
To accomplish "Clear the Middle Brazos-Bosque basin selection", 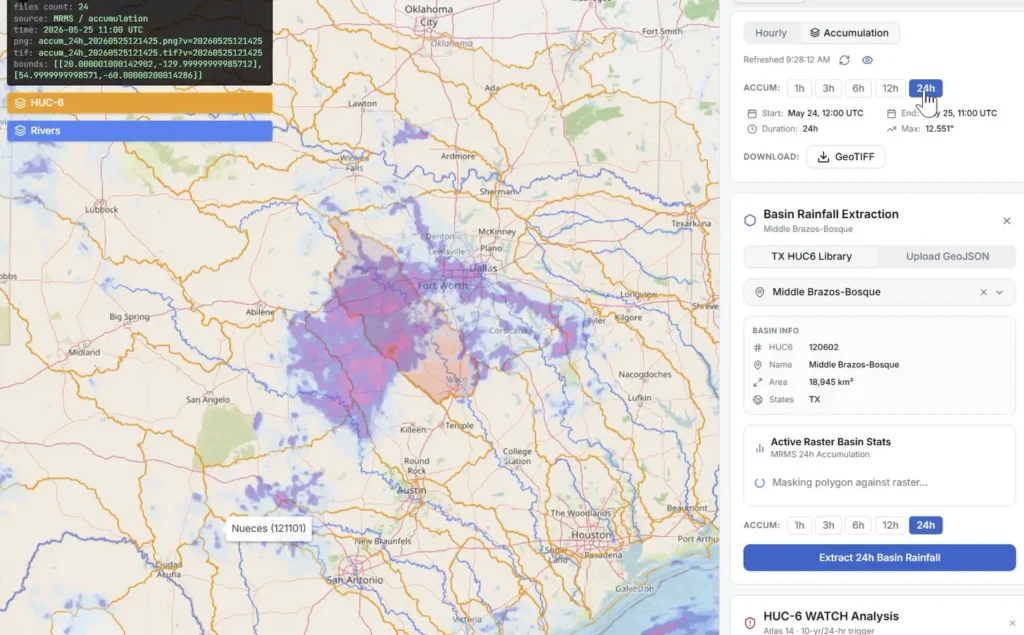I will coord(984,292).
